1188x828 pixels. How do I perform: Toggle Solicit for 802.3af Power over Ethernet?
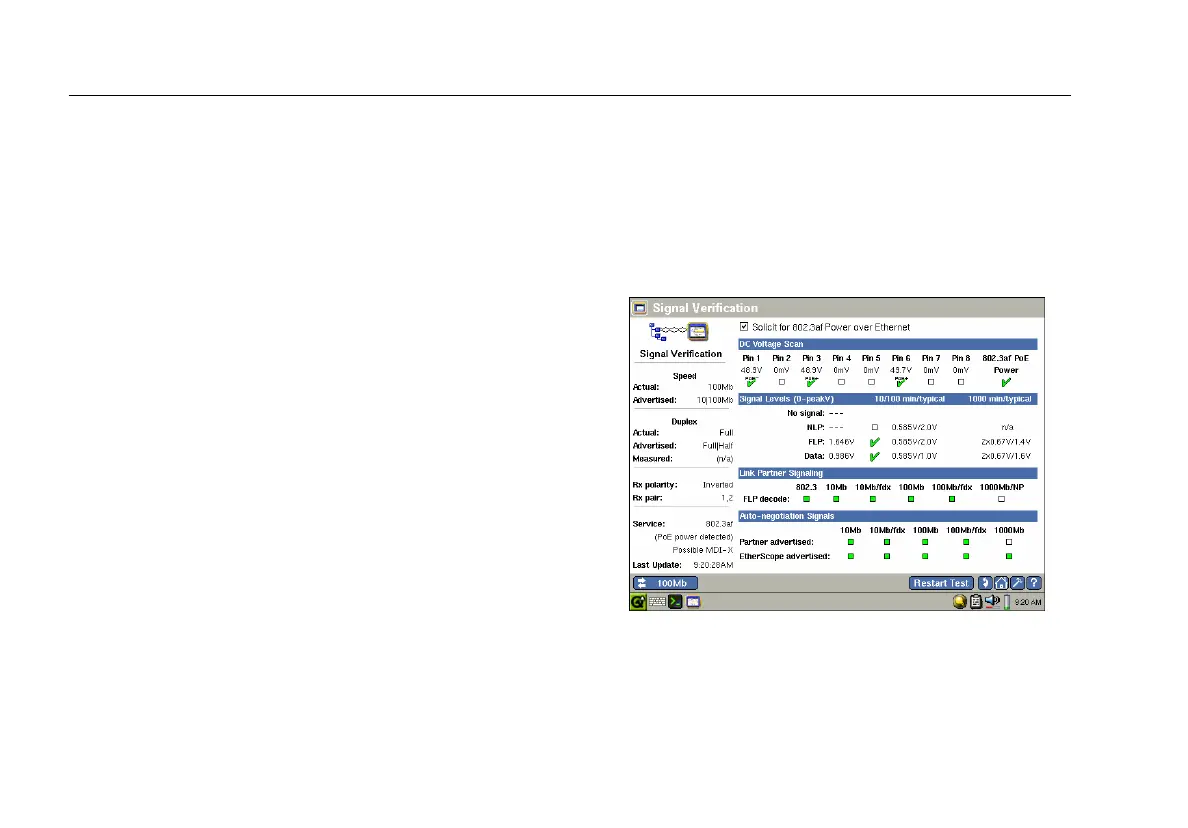744,327
